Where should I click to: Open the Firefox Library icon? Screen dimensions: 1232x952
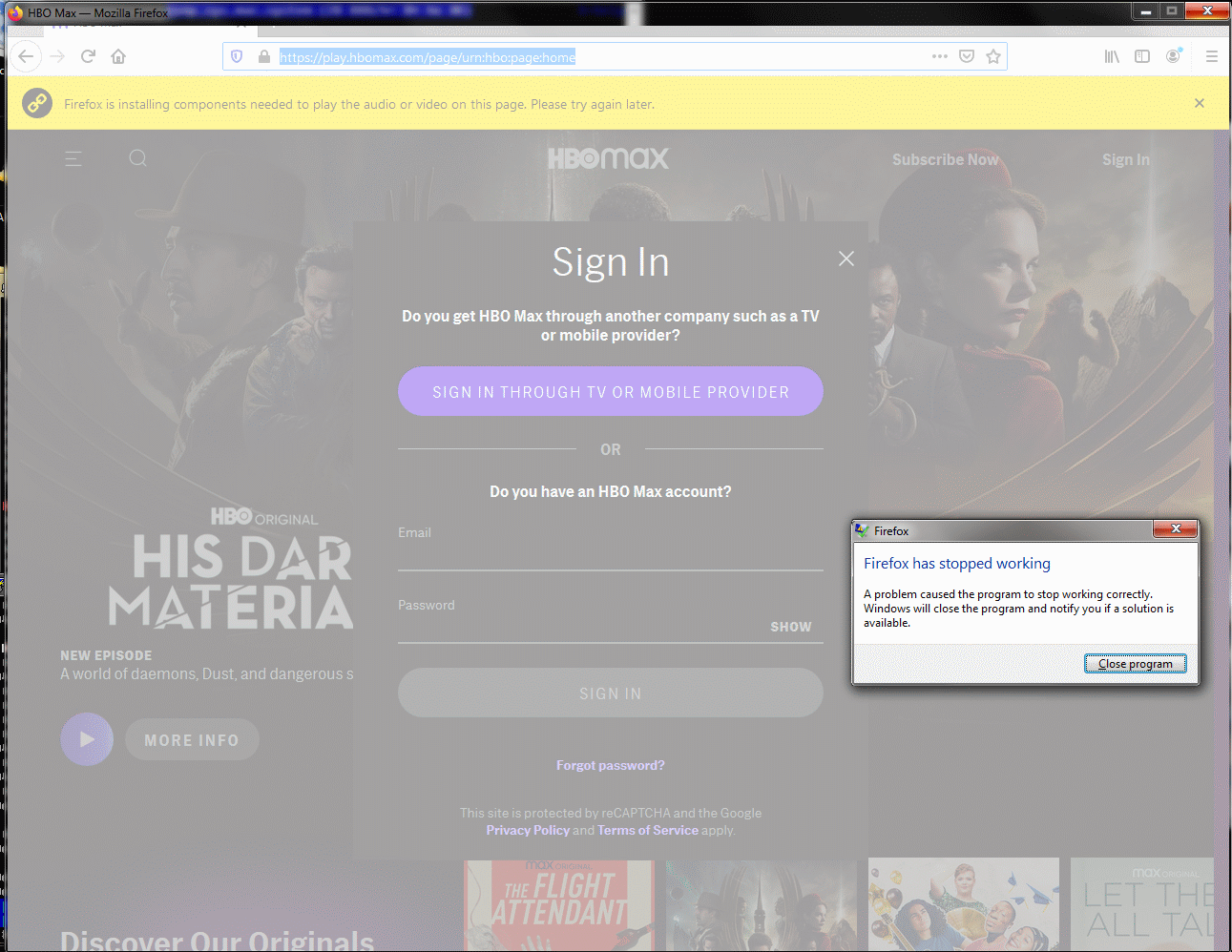(x=1111, y=56)
